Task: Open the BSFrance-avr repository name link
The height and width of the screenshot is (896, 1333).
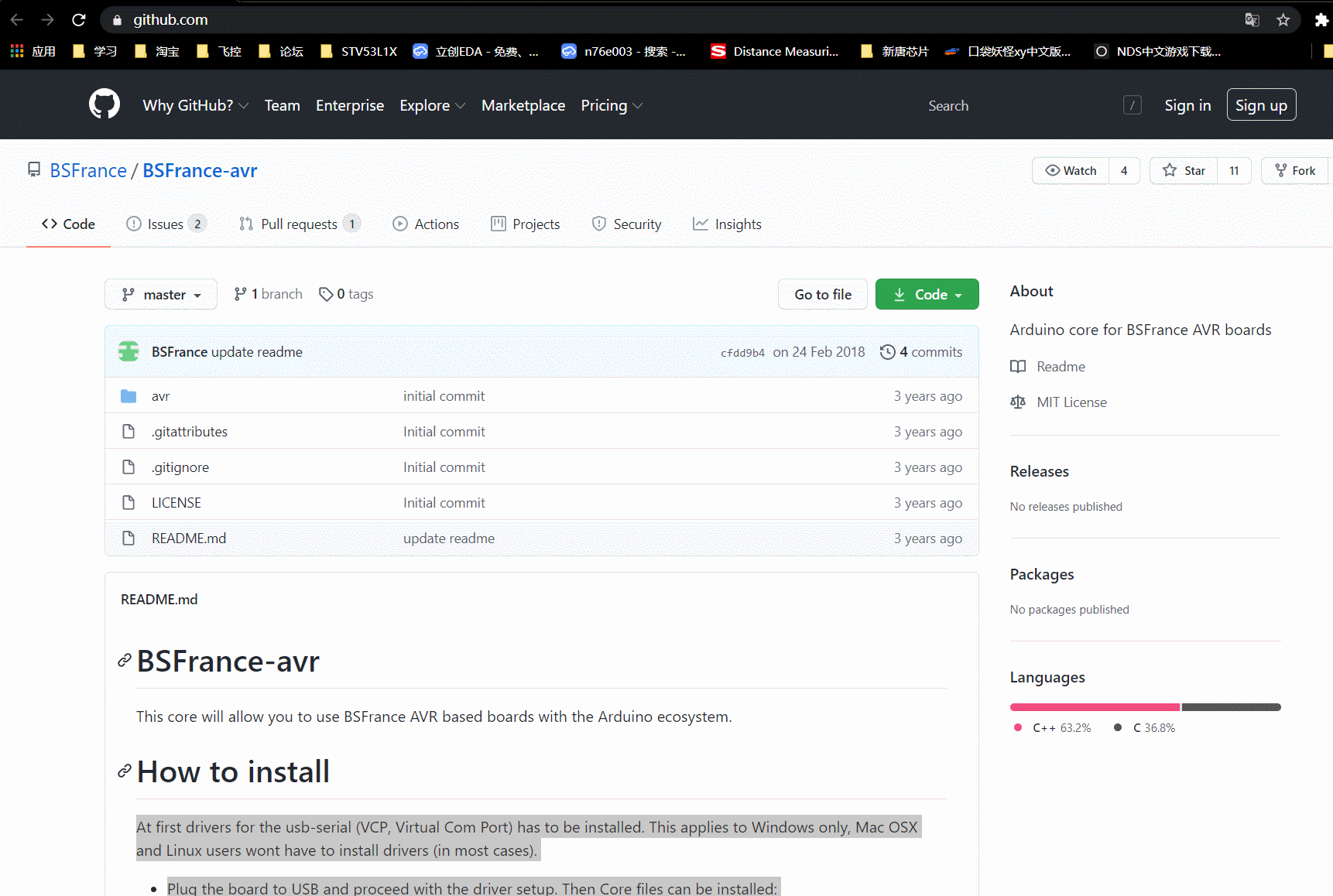Action: tap(200, 170)
